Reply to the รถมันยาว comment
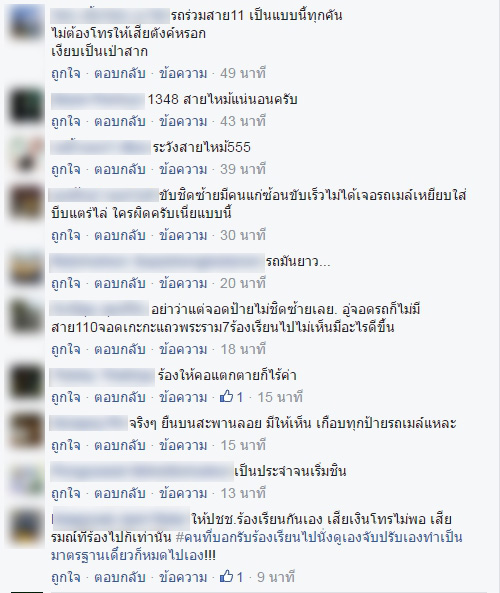Screen dimensions: 500x593 tap(120, 283)
